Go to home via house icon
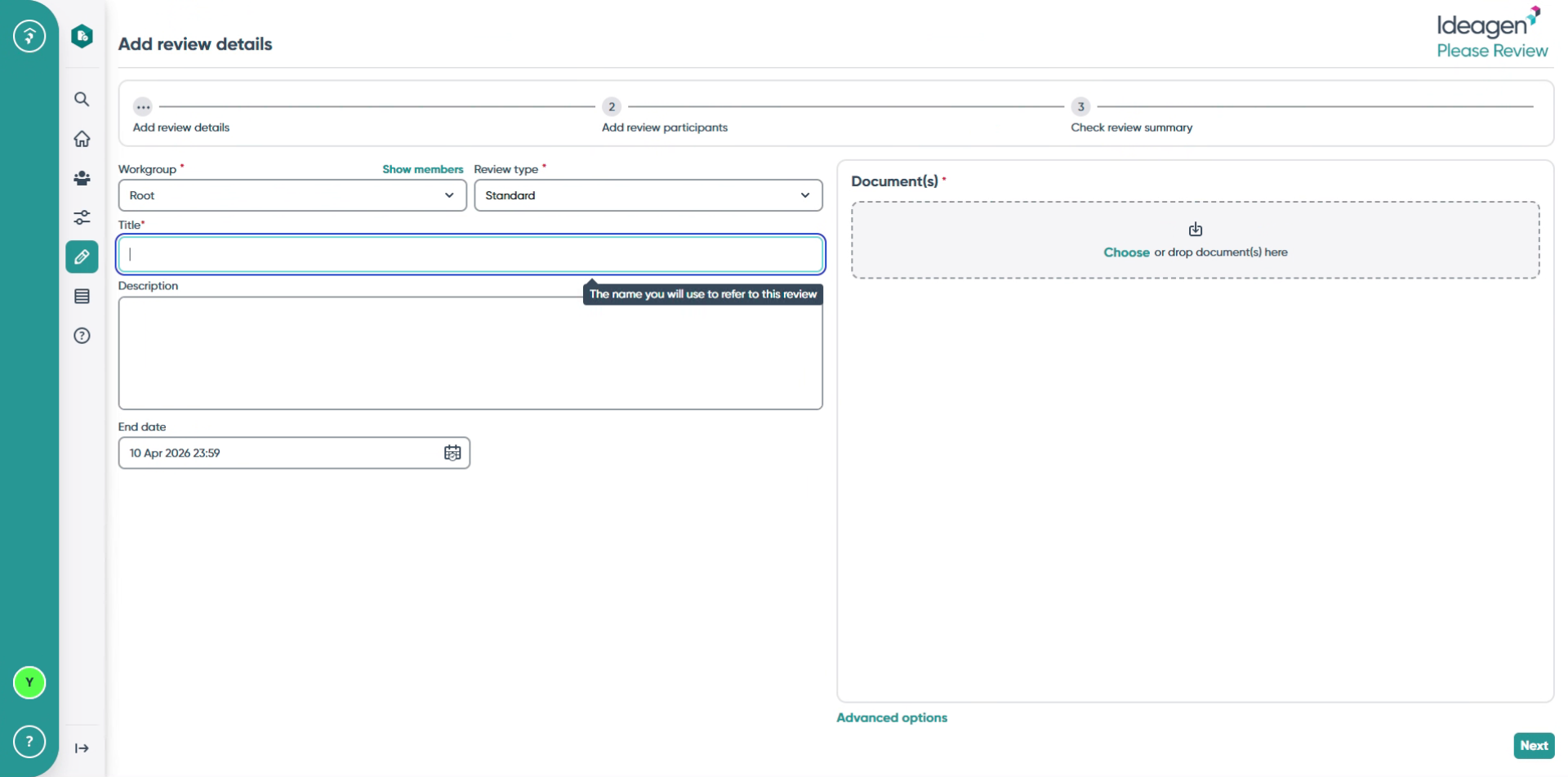Image resolution: width=1568 pixels, height=777 pixels. [x=82, y=139]
